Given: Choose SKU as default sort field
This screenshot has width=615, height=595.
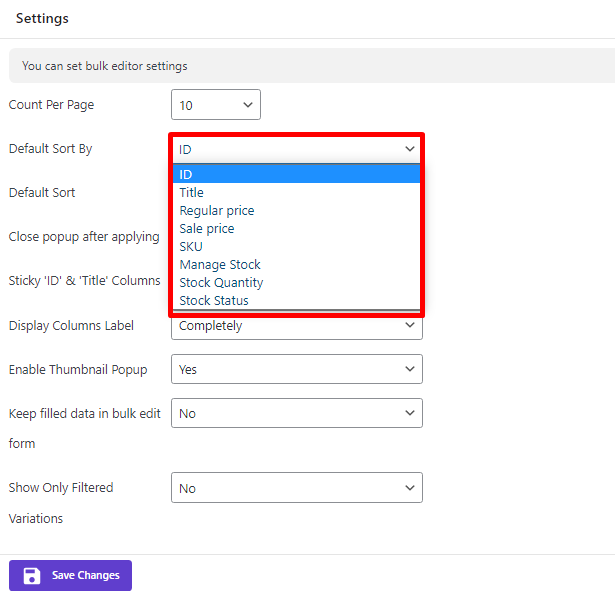Looking at the screenshot, I should tap(297, 246).
